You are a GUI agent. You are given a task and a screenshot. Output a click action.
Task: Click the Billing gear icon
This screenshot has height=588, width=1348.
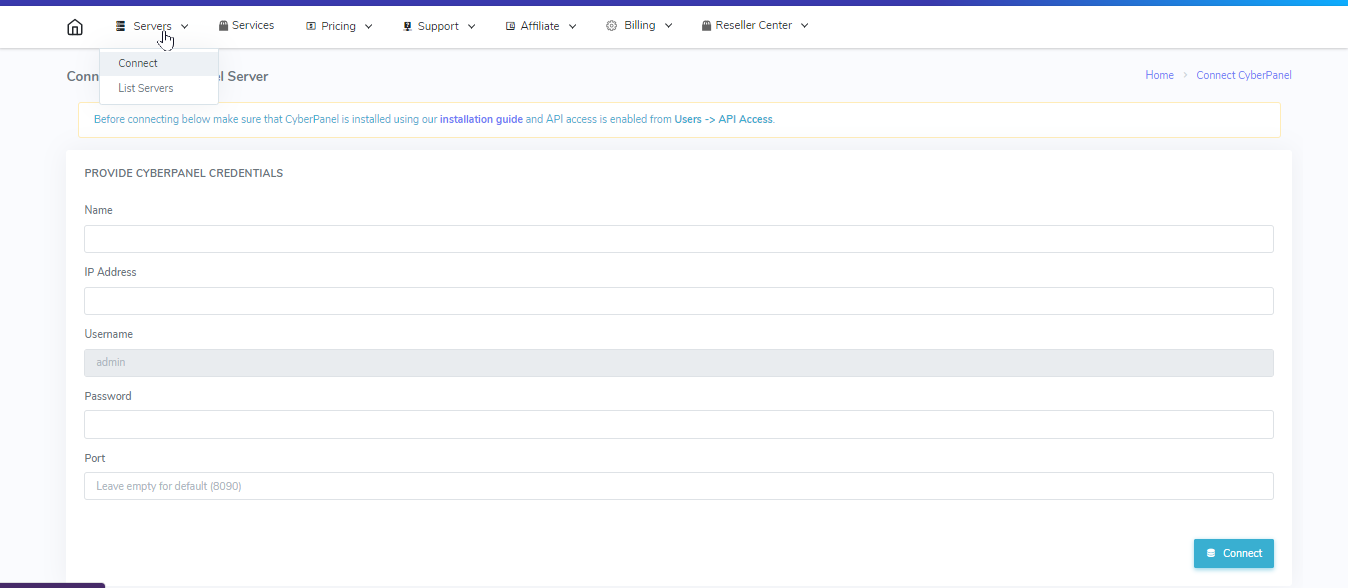(x=611, y=26)
